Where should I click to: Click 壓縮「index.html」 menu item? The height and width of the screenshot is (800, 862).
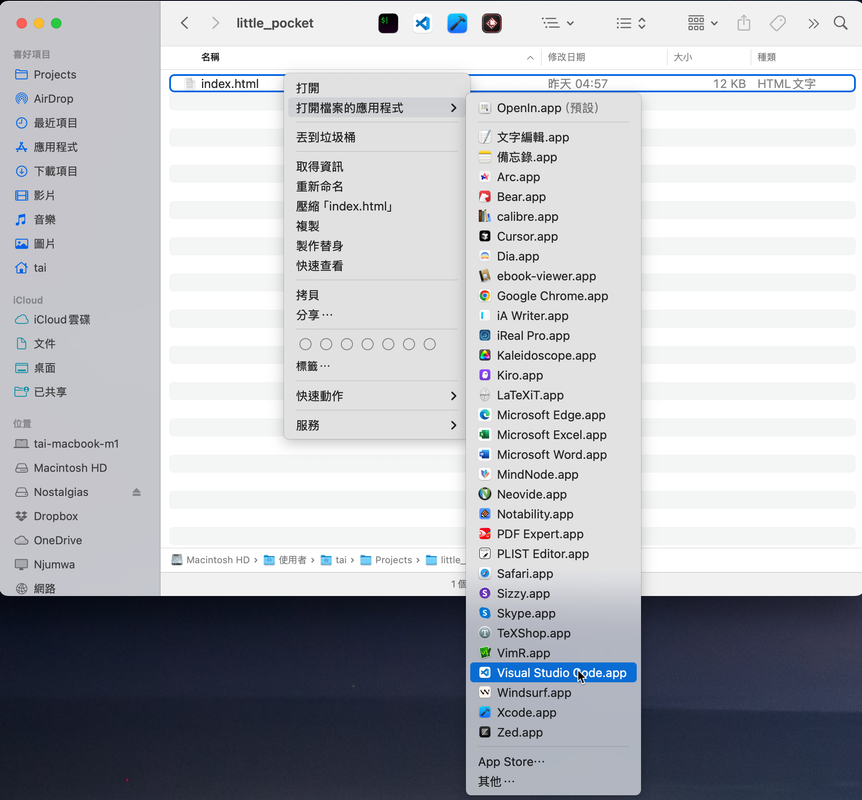[x=377, y=206]
